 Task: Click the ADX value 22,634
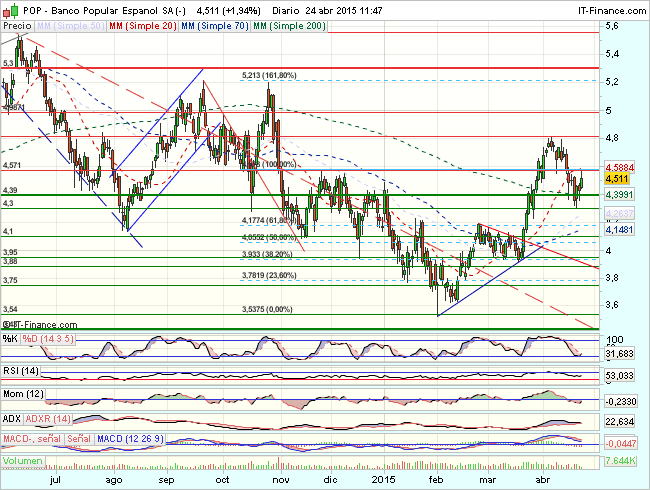click(x=619, y=422)
